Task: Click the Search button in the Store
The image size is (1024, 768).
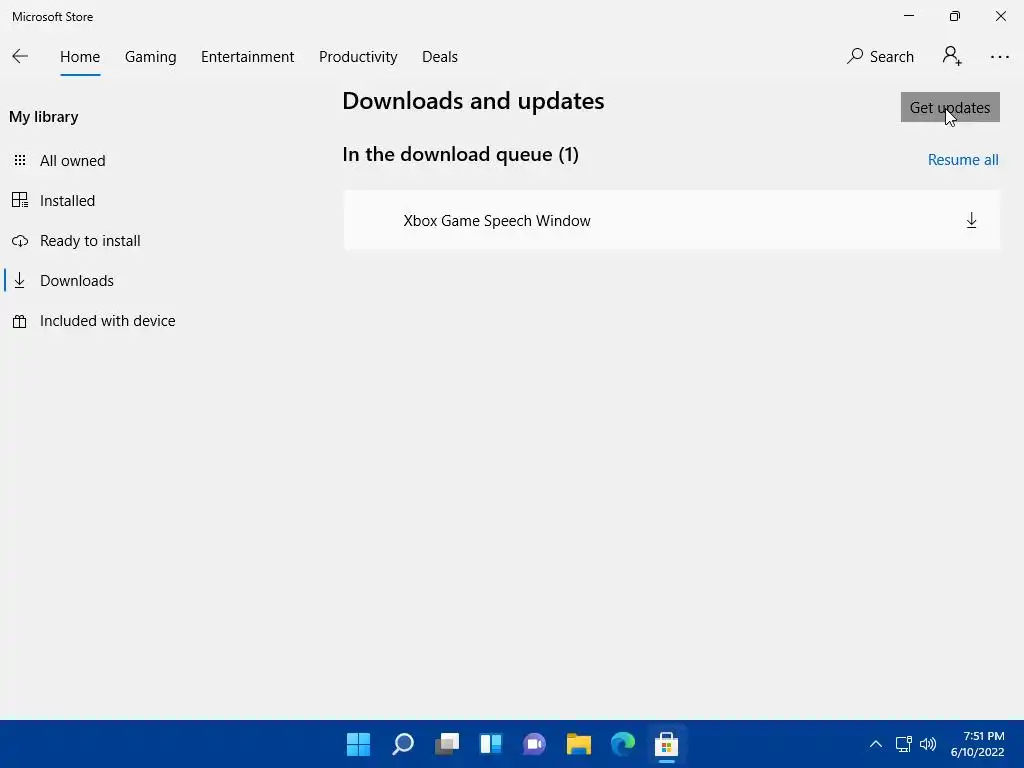Action: tap(880, 57)
